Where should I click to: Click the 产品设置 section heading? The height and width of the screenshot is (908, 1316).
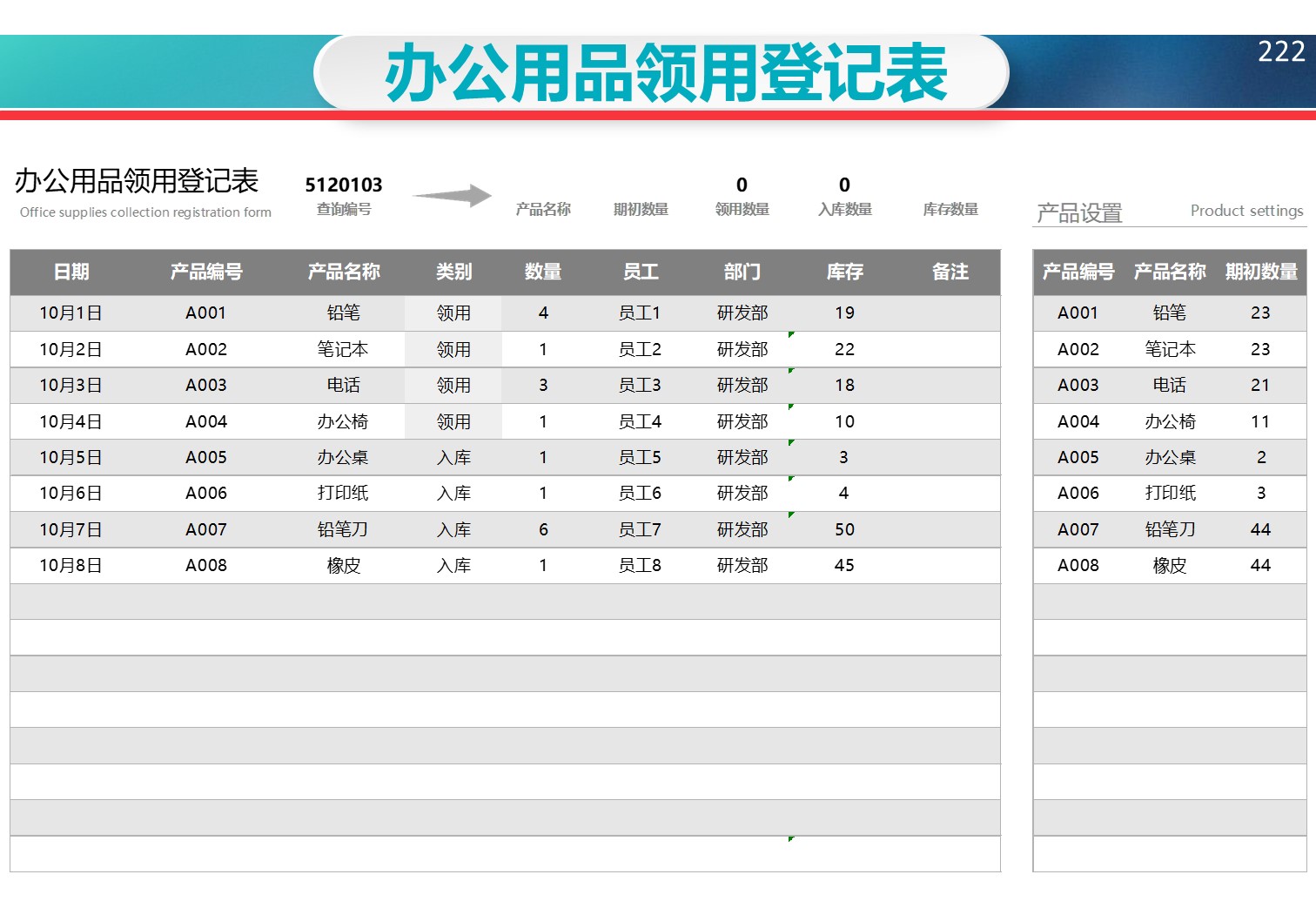tap(1079, 212)
